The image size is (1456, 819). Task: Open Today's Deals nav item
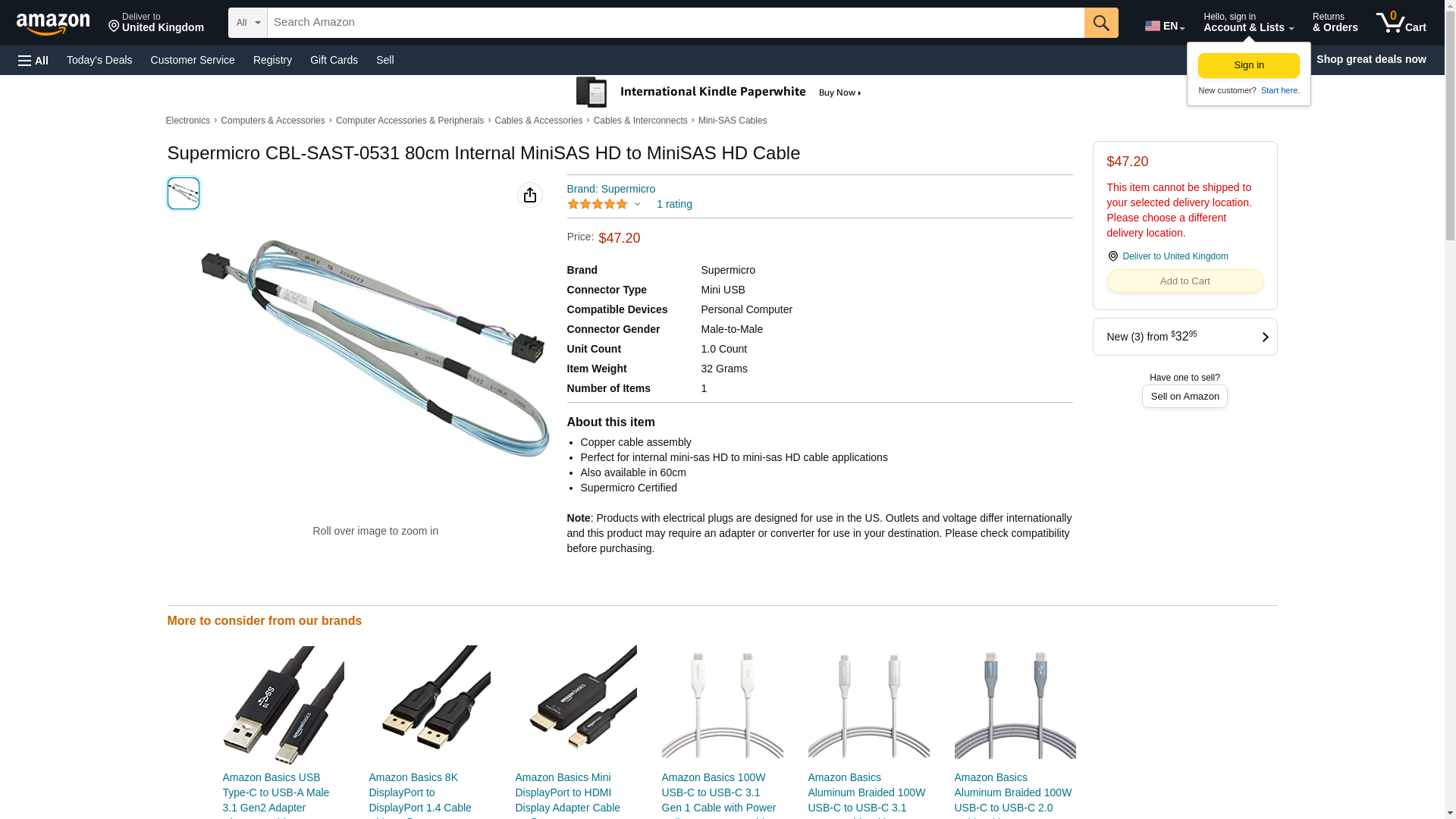click(99, 60)
